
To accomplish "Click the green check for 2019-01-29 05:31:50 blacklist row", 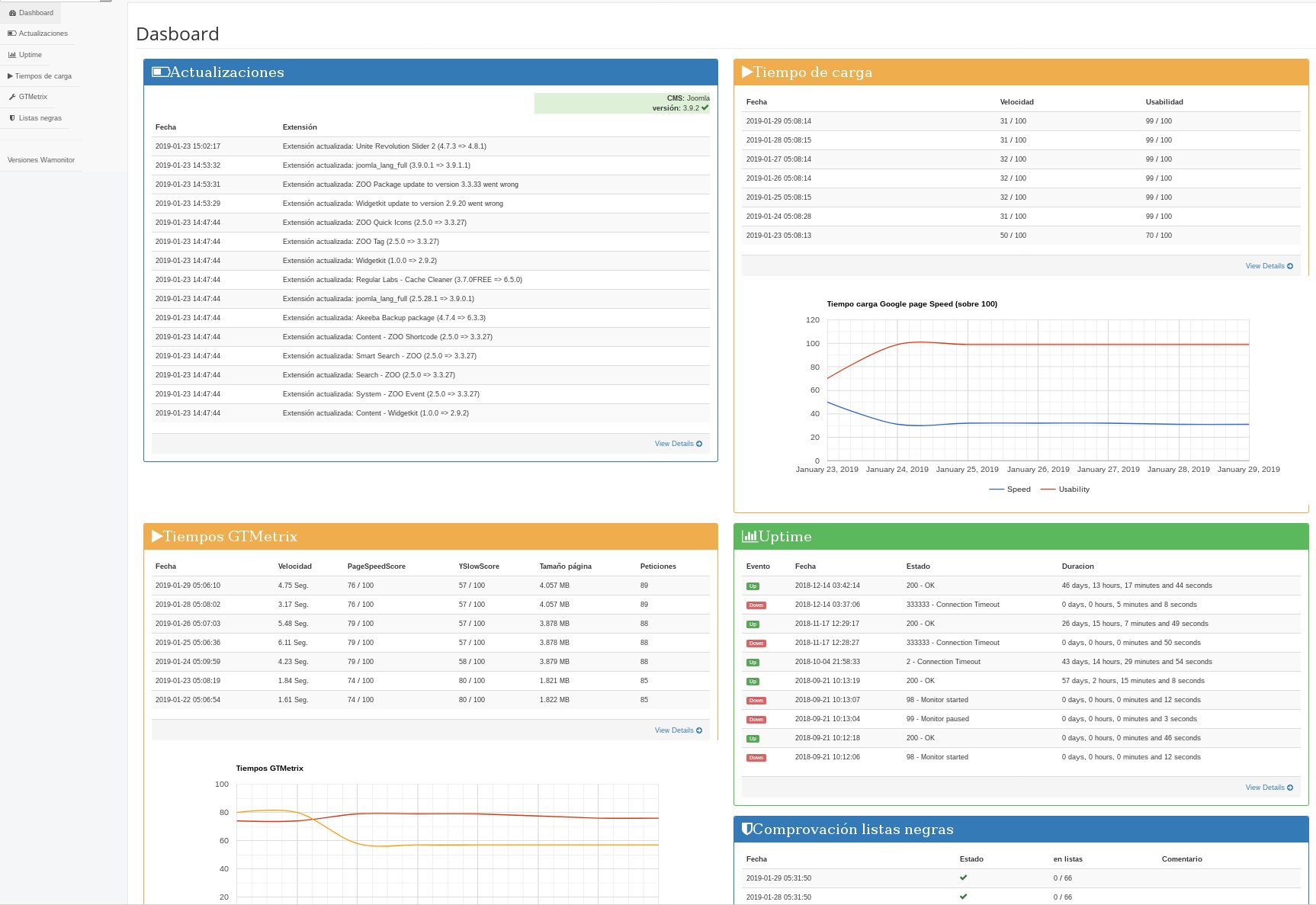I will (964, 878).
